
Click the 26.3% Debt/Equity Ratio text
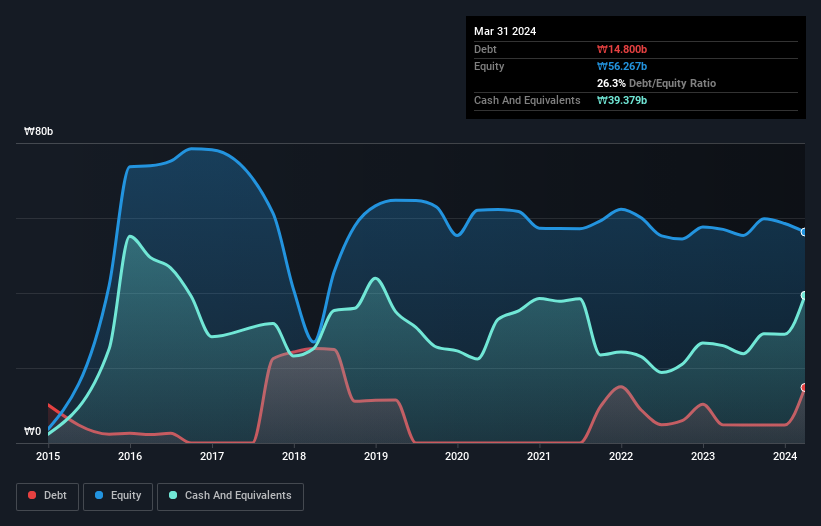click(x=656, y=83)
